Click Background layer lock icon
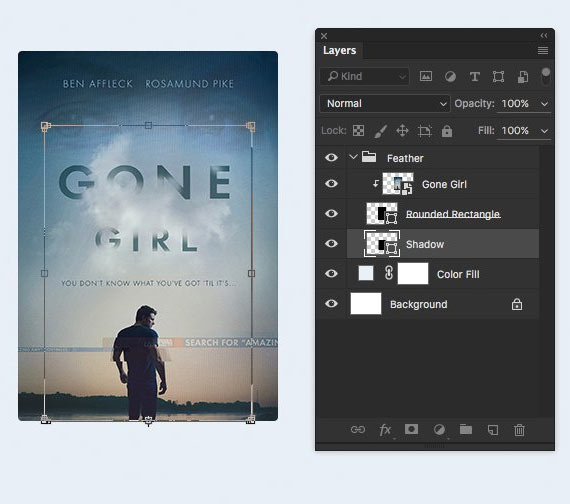 pos(517,304)
